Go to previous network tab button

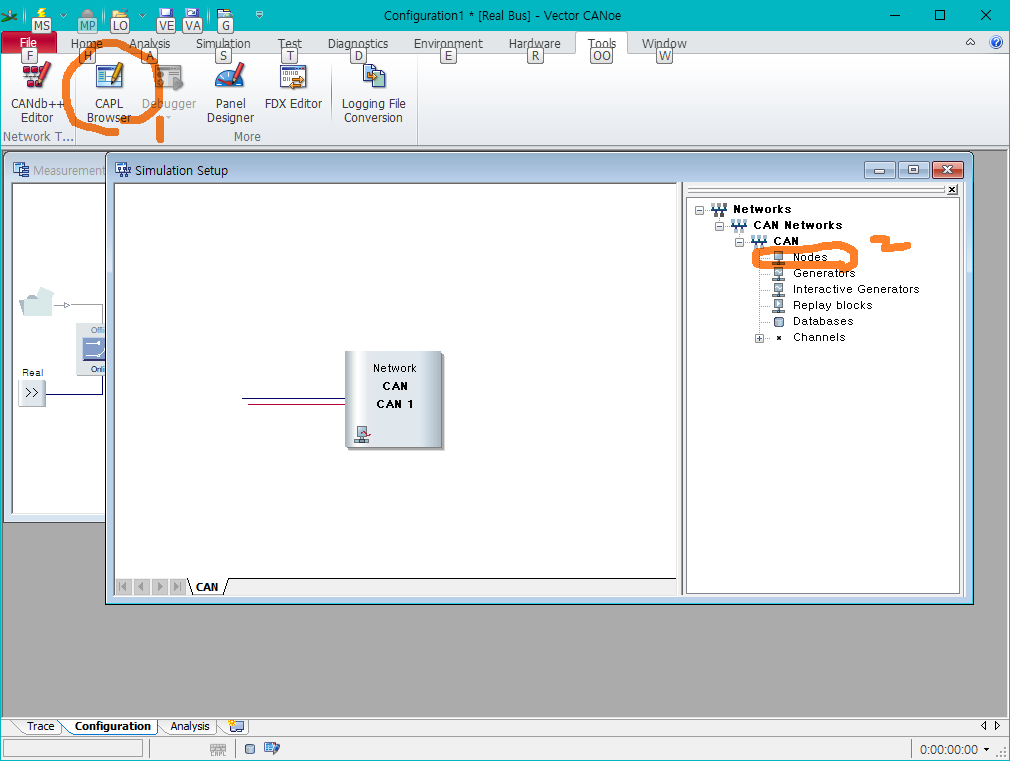coord(141,587)
